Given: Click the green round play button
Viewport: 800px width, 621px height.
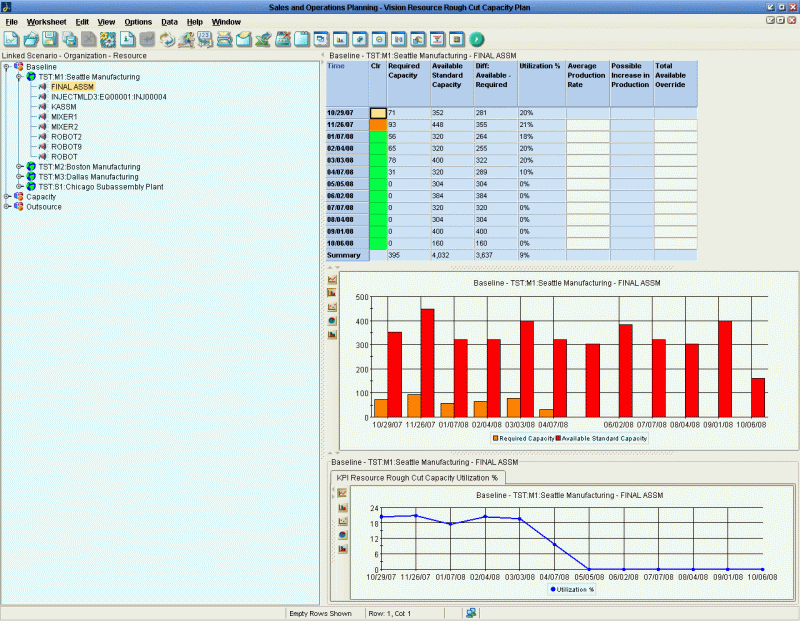Looking at the screenshot, I should [477, 39].
